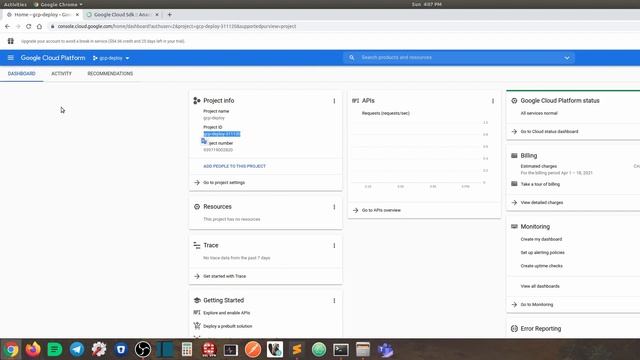Click the project number value
The image size is (640, 360).
pos(218,150)
